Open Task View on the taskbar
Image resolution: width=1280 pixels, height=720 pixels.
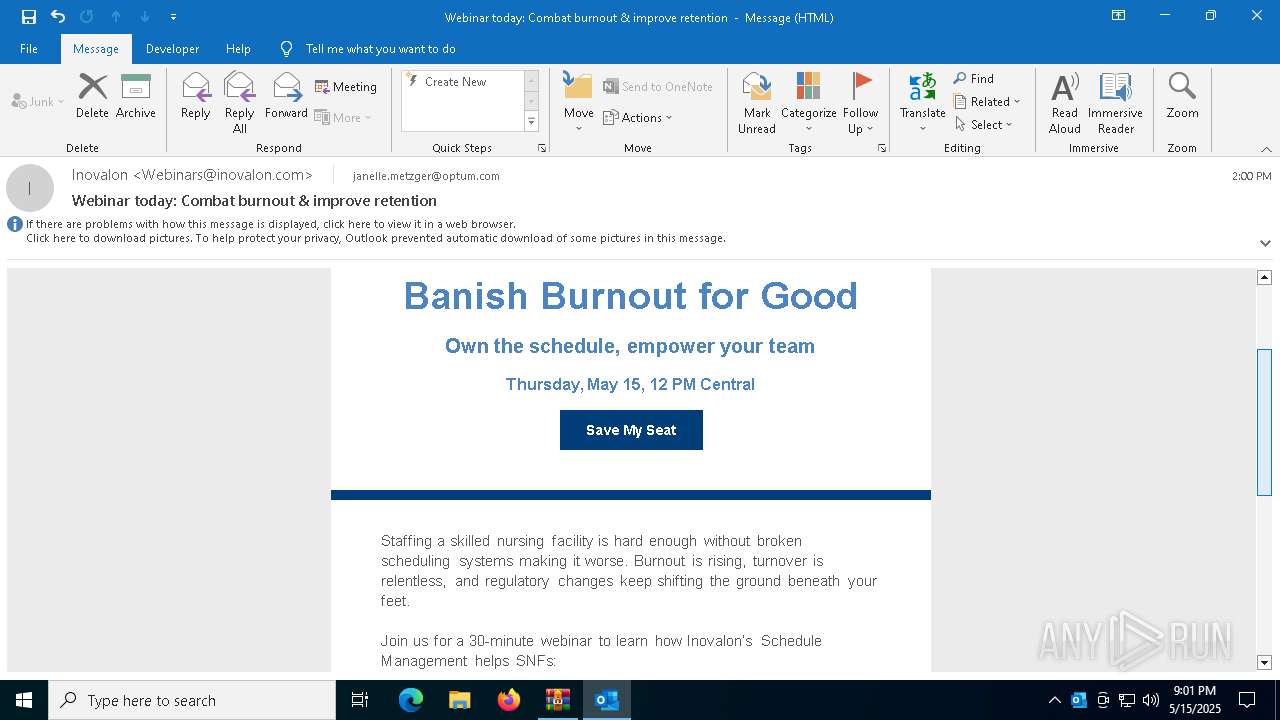point(360,700)
